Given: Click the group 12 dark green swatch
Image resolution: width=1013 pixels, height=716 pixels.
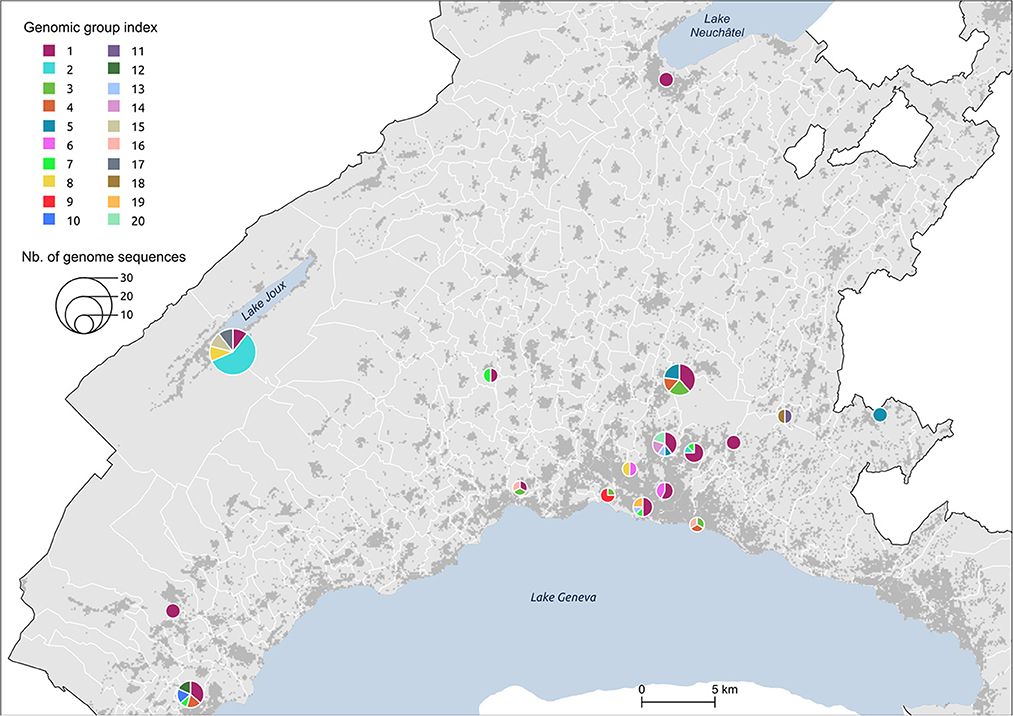Looking at the screenshot, I should pos(114,69).
